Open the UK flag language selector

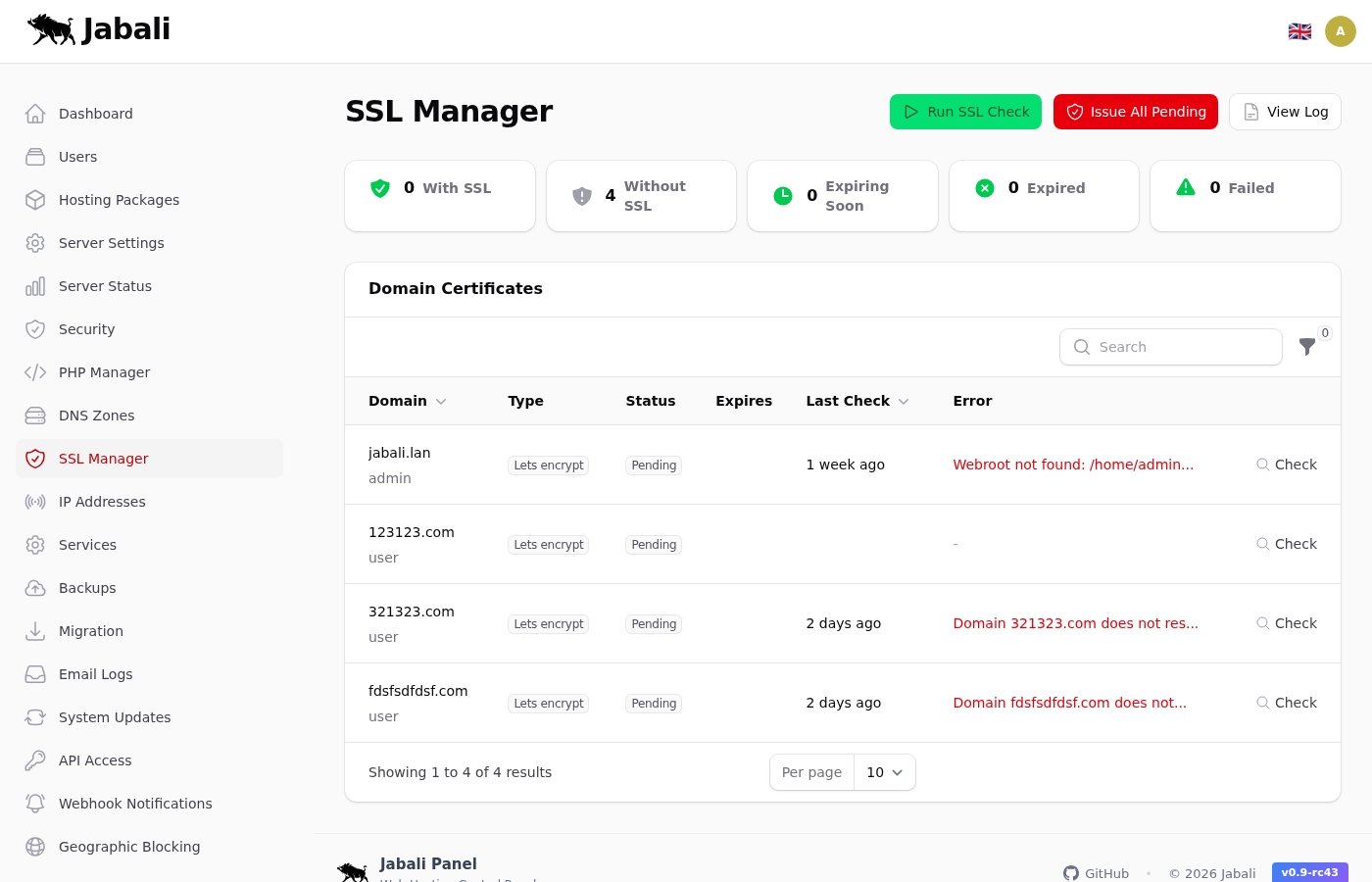1299,31
